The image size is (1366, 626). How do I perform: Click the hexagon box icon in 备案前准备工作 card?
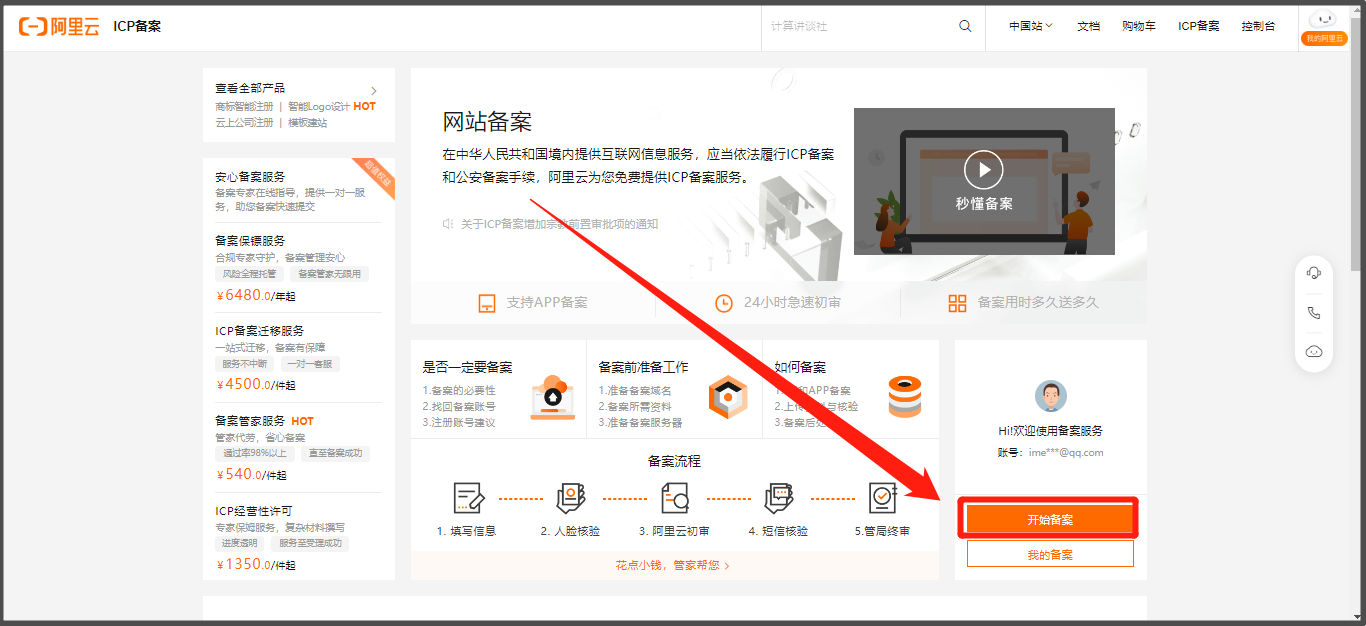(728, 397)
